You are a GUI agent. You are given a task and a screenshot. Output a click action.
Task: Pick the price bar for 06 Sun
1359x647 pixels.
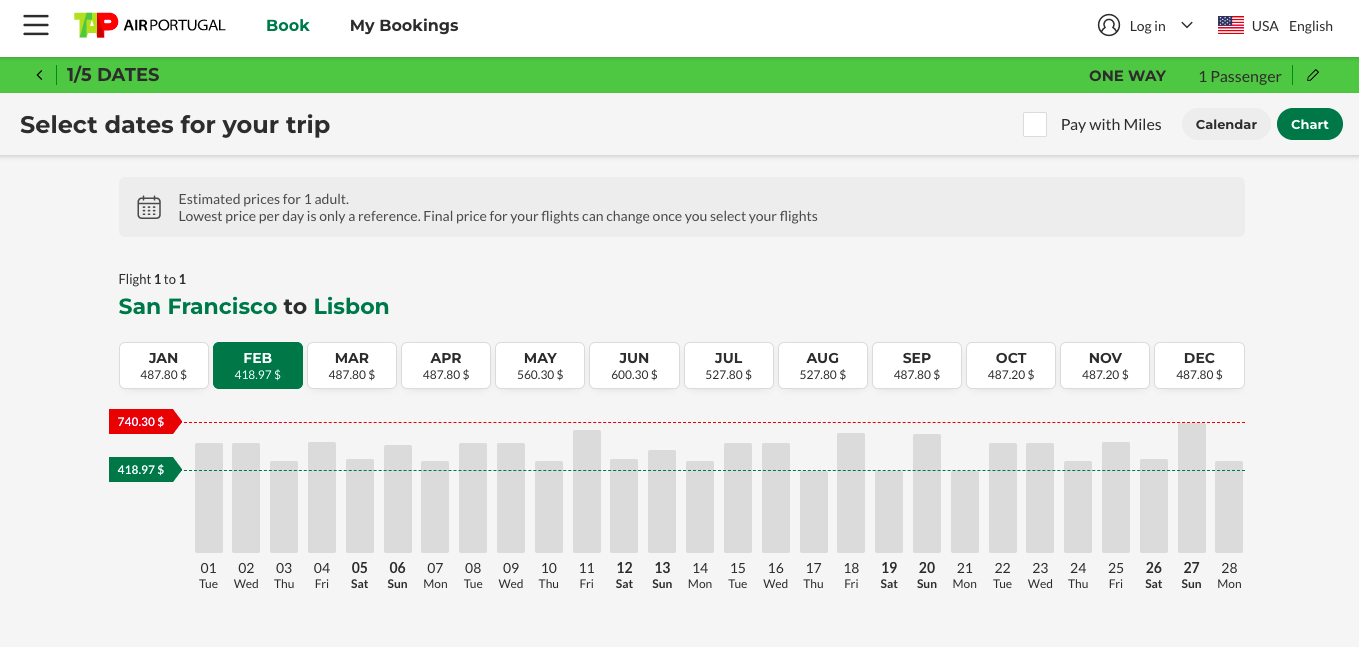[398, 499]
